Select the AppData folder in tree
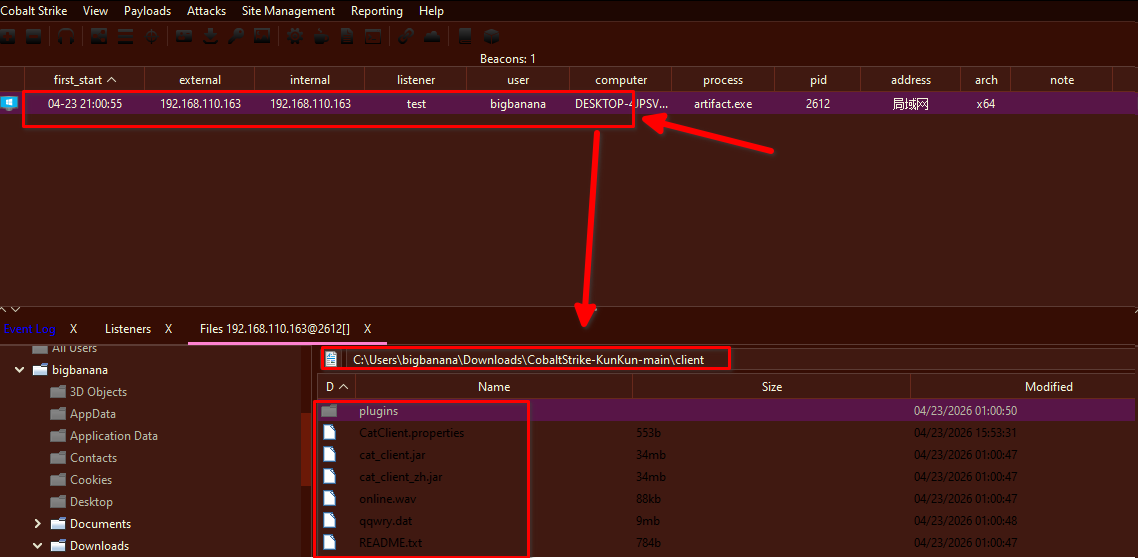 click(x=92, y=414)
